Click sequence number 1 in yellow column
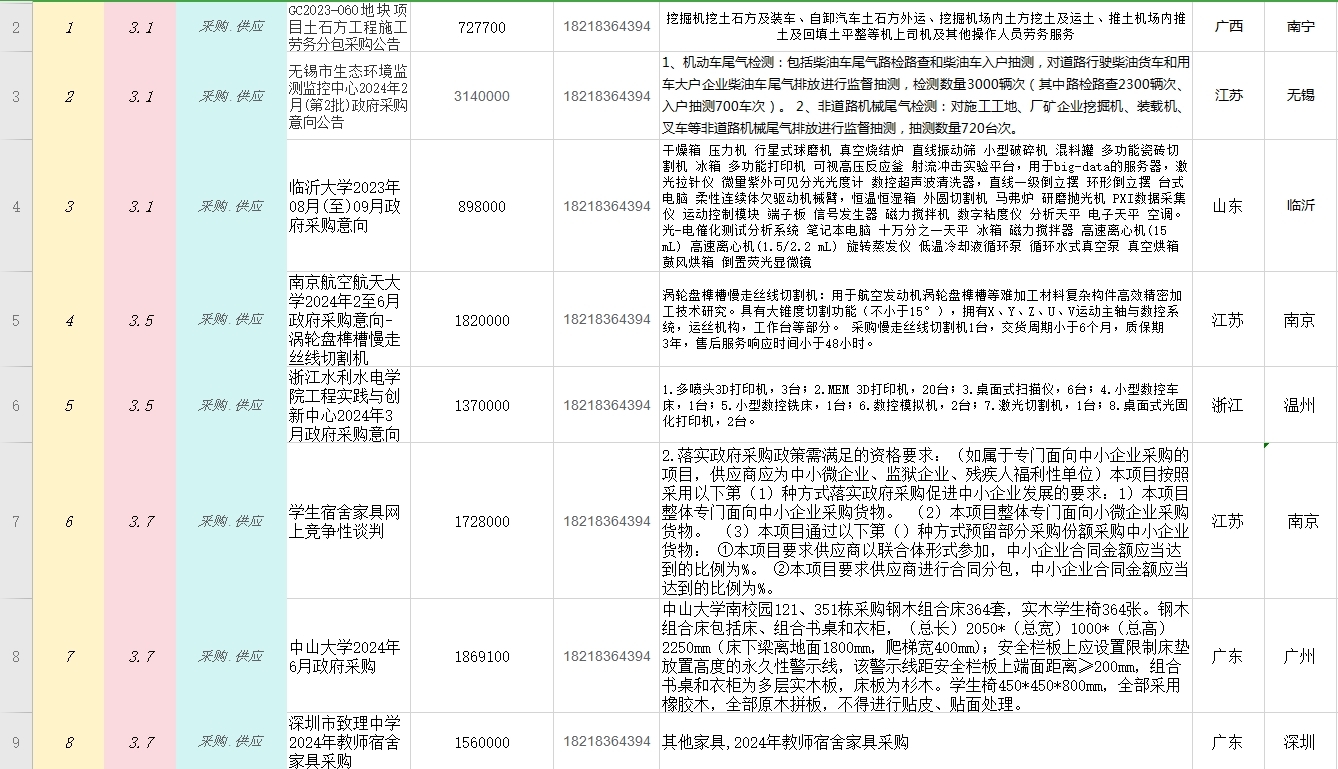 point(68,28)
